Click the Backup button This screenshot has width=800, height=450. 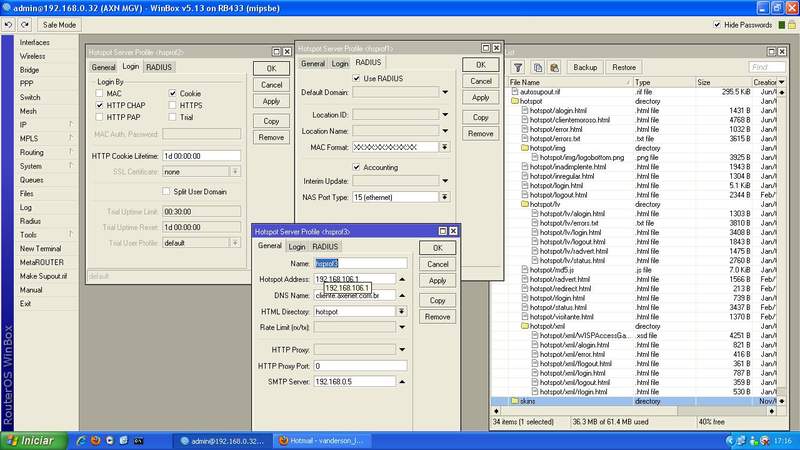coord(585,67)
